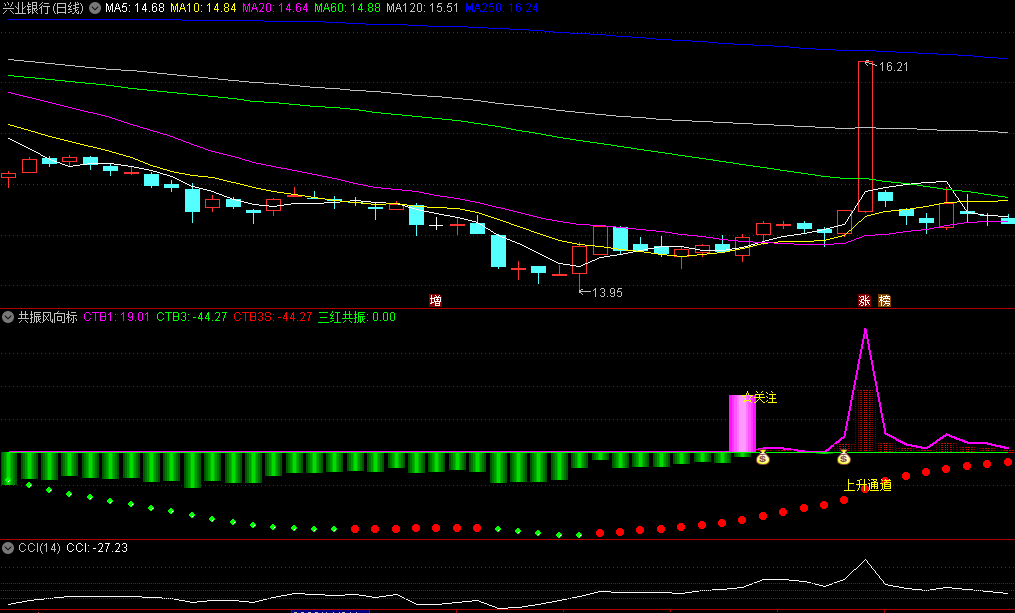This screenshot has width=1015, height=613.
Task: Click the magenta 关注 signal bar
Action: tap(742, 423)
